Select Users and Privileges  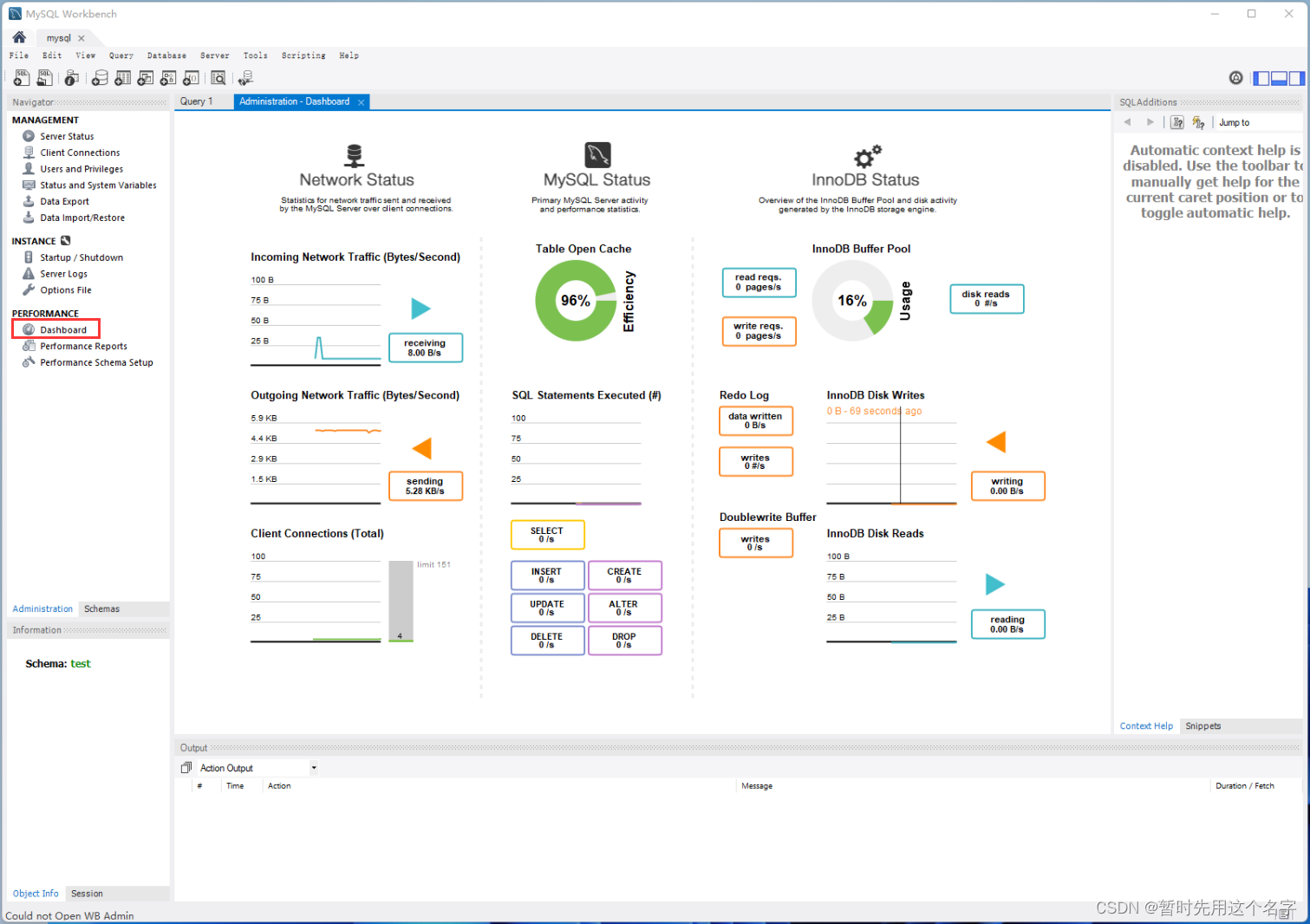(81, 169)
